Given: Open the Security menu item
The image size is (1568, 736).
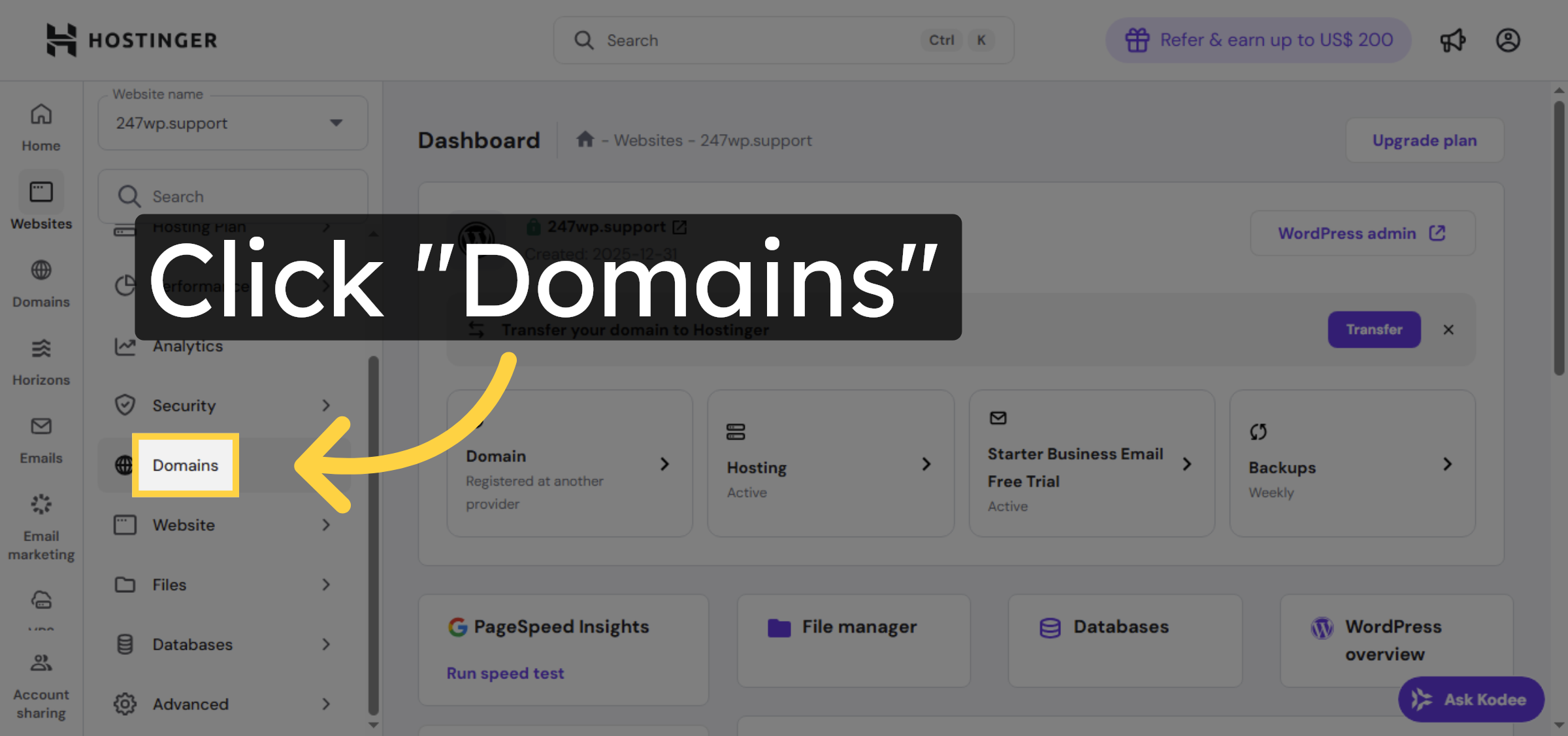Looking at the screenshot, I should pyautogui.click(x=184, y=405).
